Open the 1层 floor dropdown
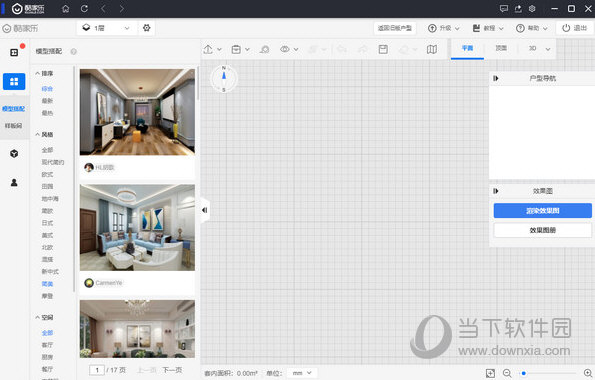 (107, 28)
